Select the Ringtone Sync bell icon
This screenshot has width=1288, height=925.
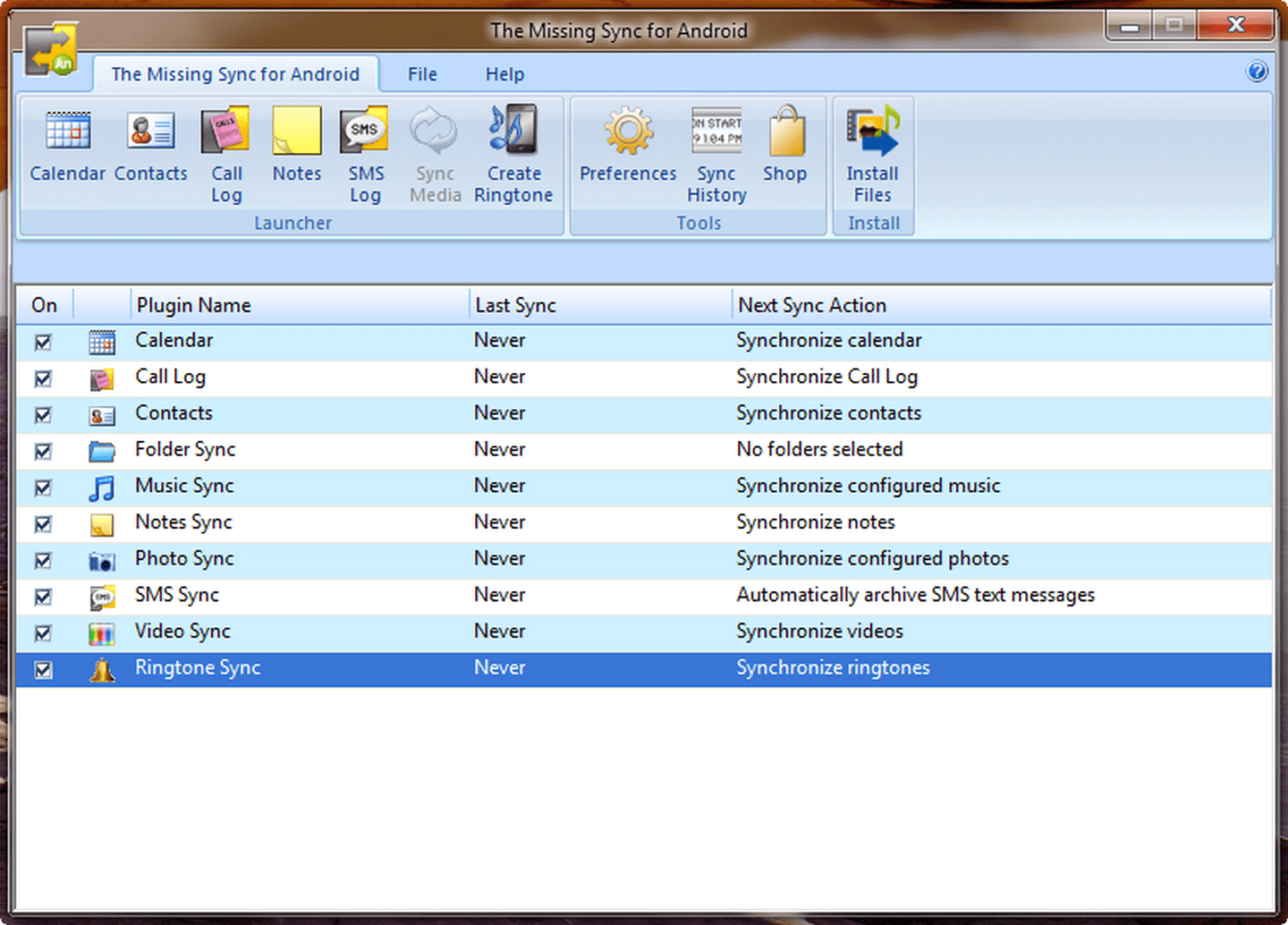tap(102, 670)
